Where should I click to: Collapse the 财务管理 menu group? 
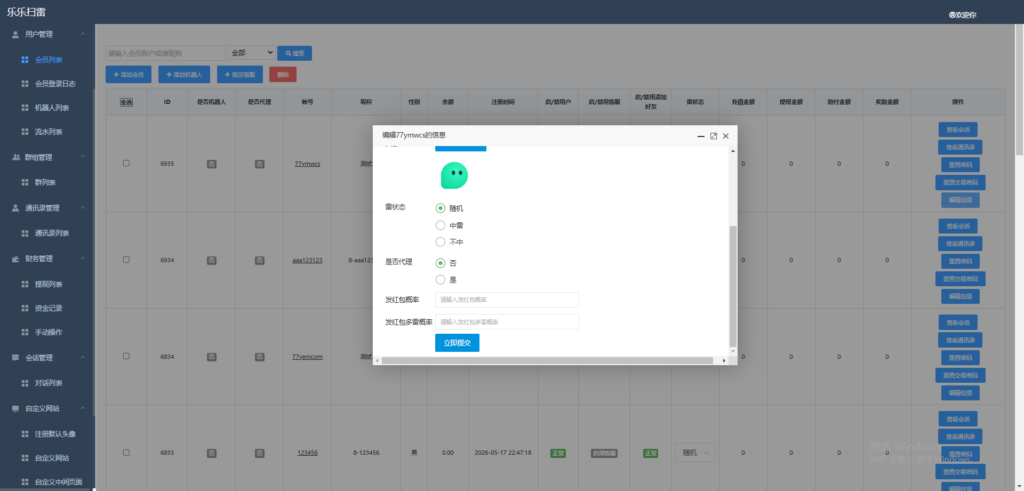(x=83, y=259)
